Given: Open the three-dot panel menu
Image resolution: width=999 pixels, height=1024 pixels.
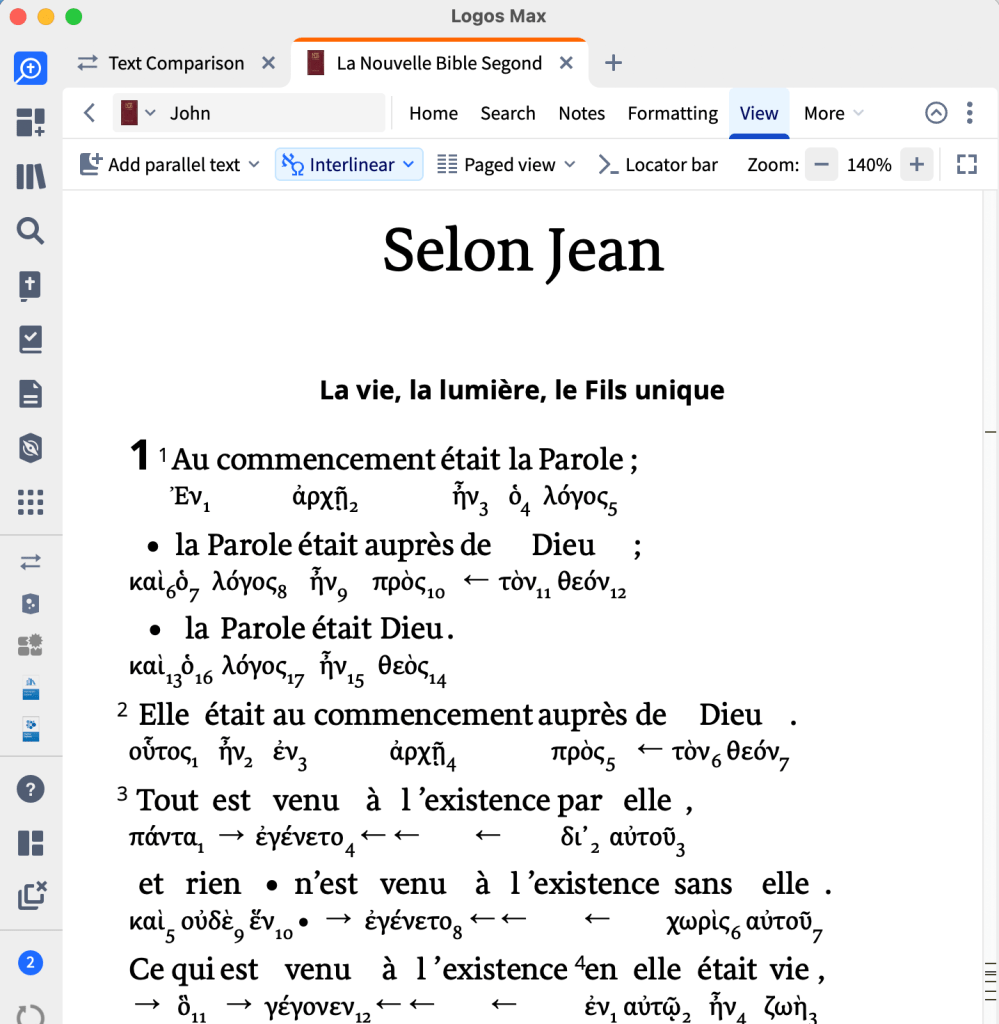Looking at the screenshot, I should coord(969,113).
